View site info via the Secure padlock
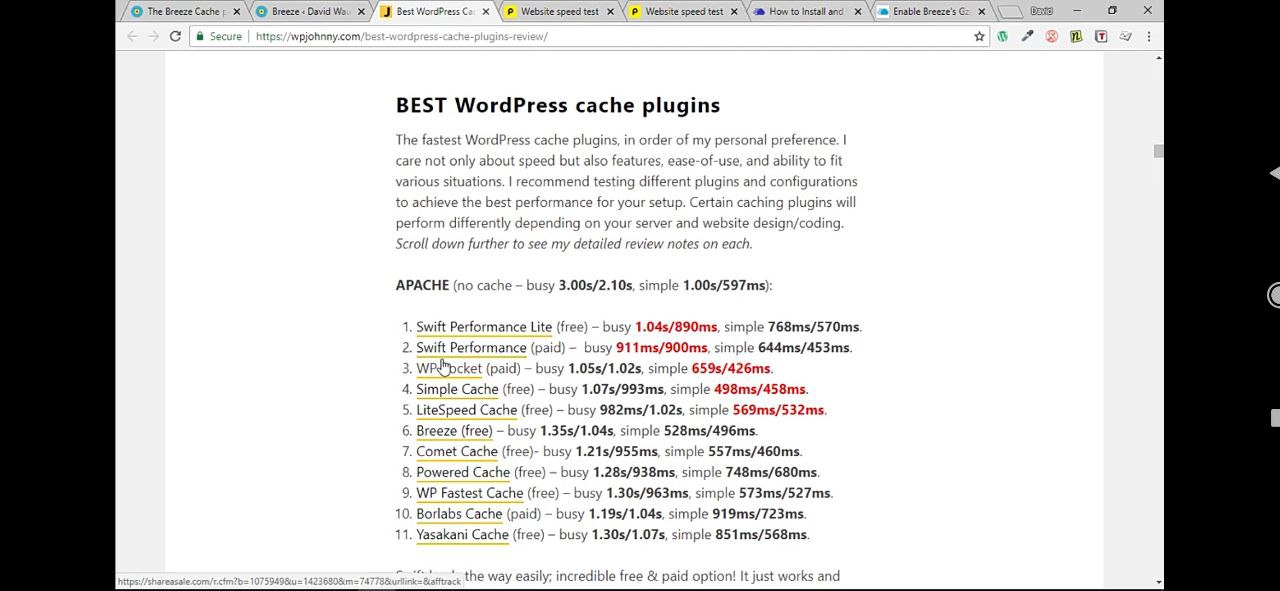Image resolution: width=1280 pixels, height=591 pixels. point(219,36)
